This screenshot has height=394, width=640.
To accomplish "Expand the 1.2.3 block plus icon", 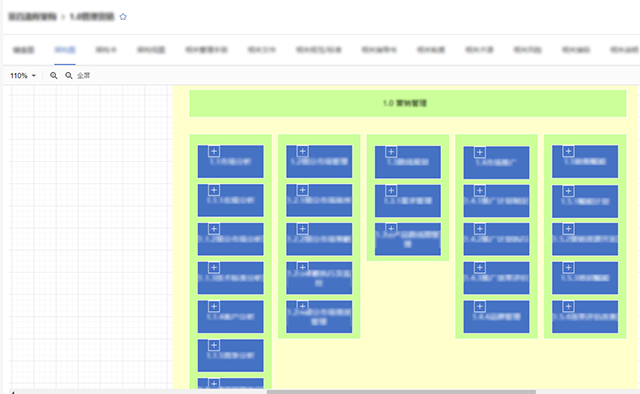I will coord(302,267).
